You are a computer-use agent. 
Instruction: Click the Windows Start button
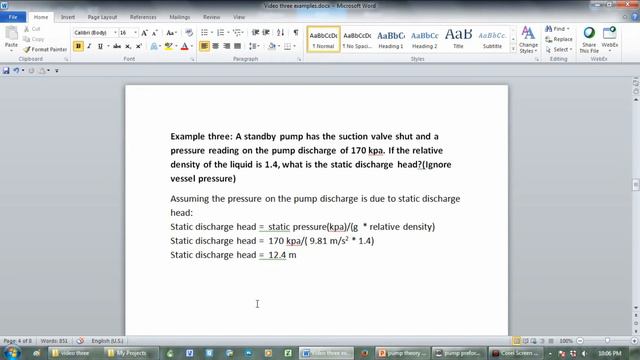point(11,353)
